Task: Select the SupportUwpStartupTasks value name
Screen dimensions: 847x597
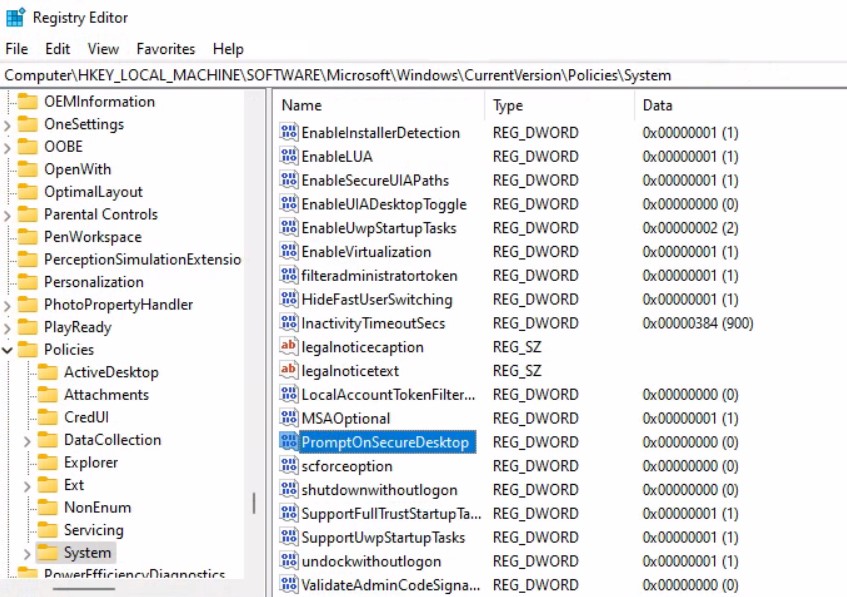Action: (x=383, y=537)
